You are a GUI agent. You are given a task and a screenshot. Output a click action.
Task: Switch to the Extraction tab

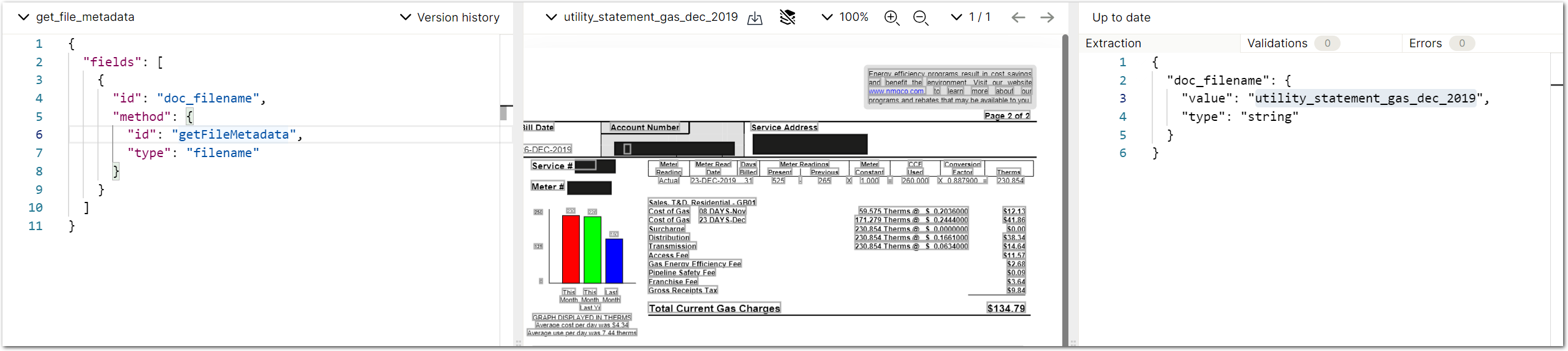tap(1113, 43)
